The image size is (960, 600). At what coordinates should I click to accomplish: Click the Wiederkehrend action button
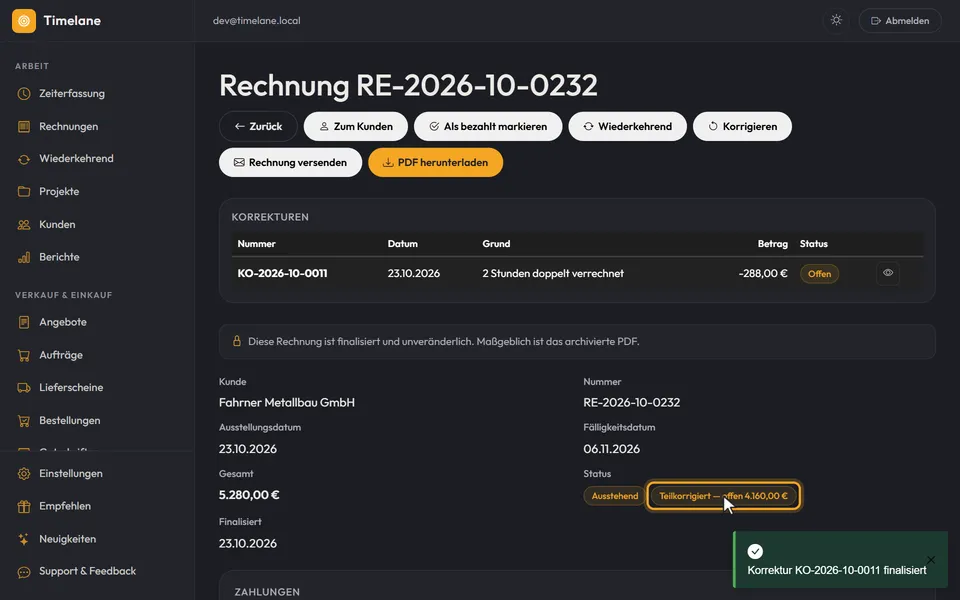pos(628,126)
